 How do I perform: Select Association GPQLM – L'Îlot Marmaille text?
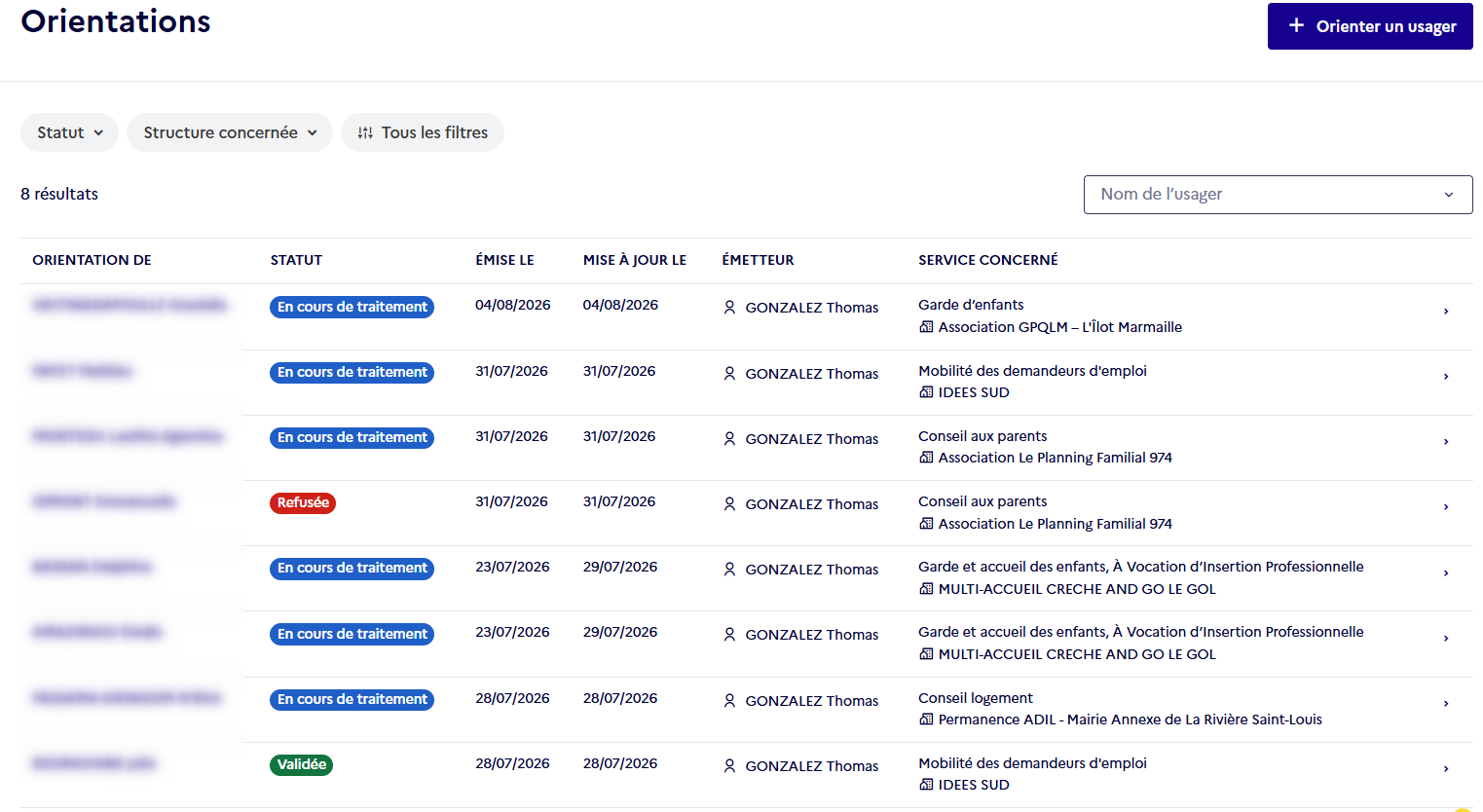click(x=1060, y=327)
